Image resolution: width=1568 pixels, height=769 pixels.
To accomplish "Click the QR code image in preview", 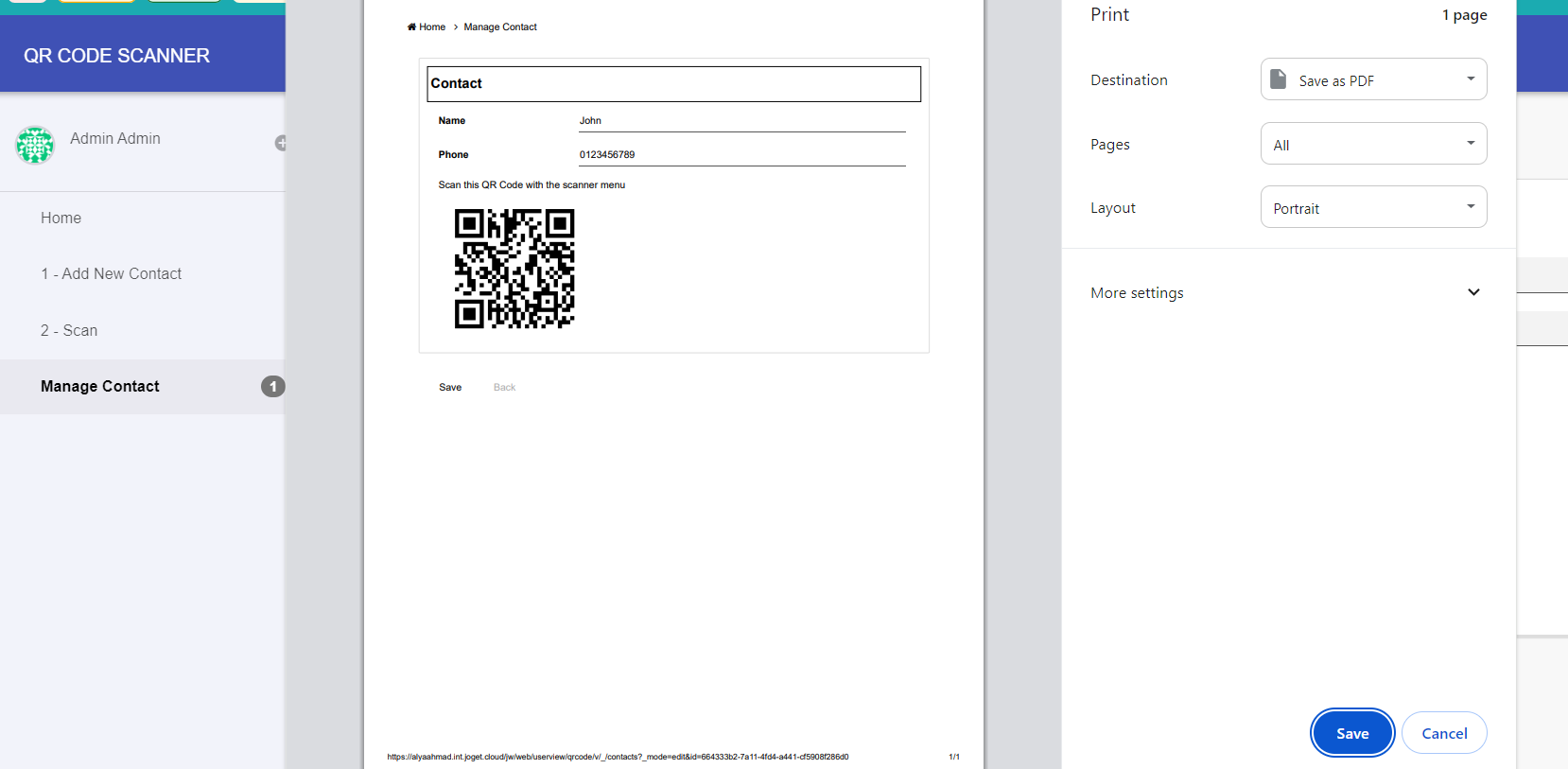I will (x=514, y=269).
